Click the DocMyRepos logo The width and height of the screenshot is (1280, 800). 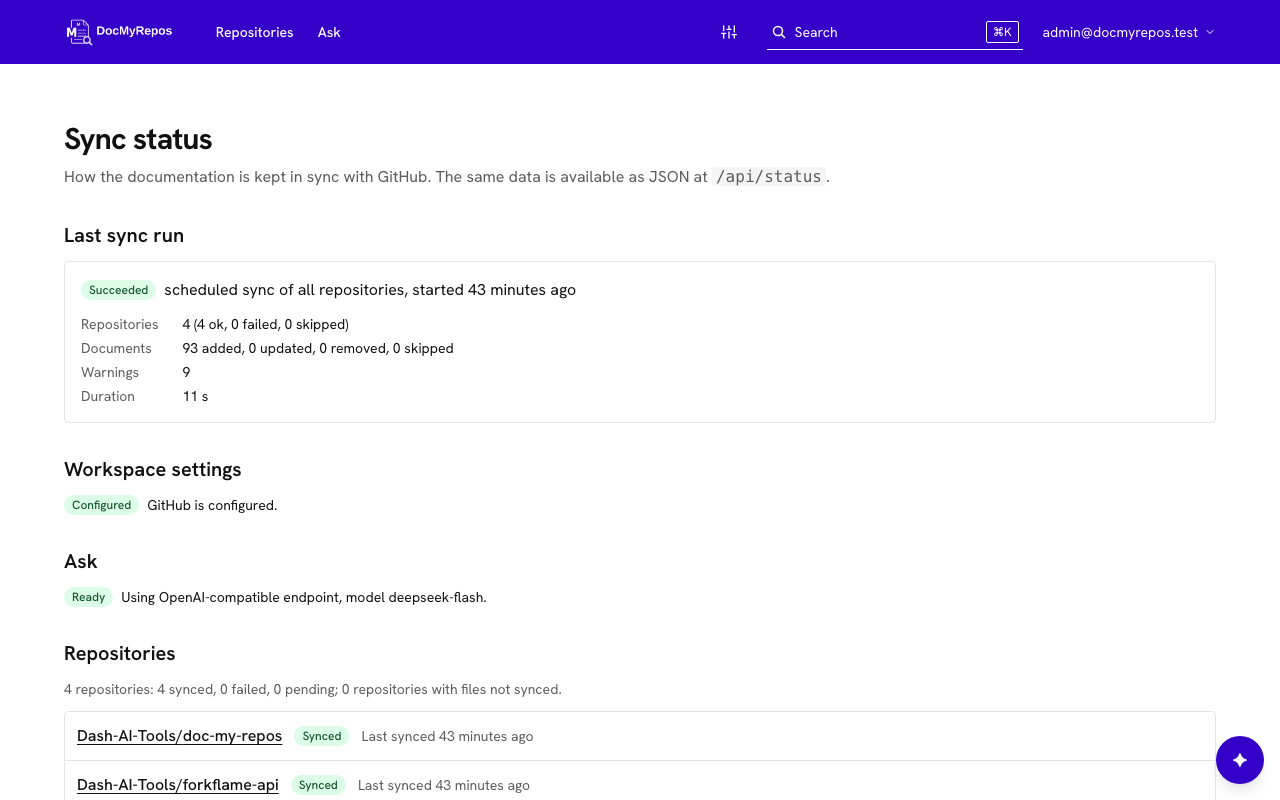[x=119, y=32]
